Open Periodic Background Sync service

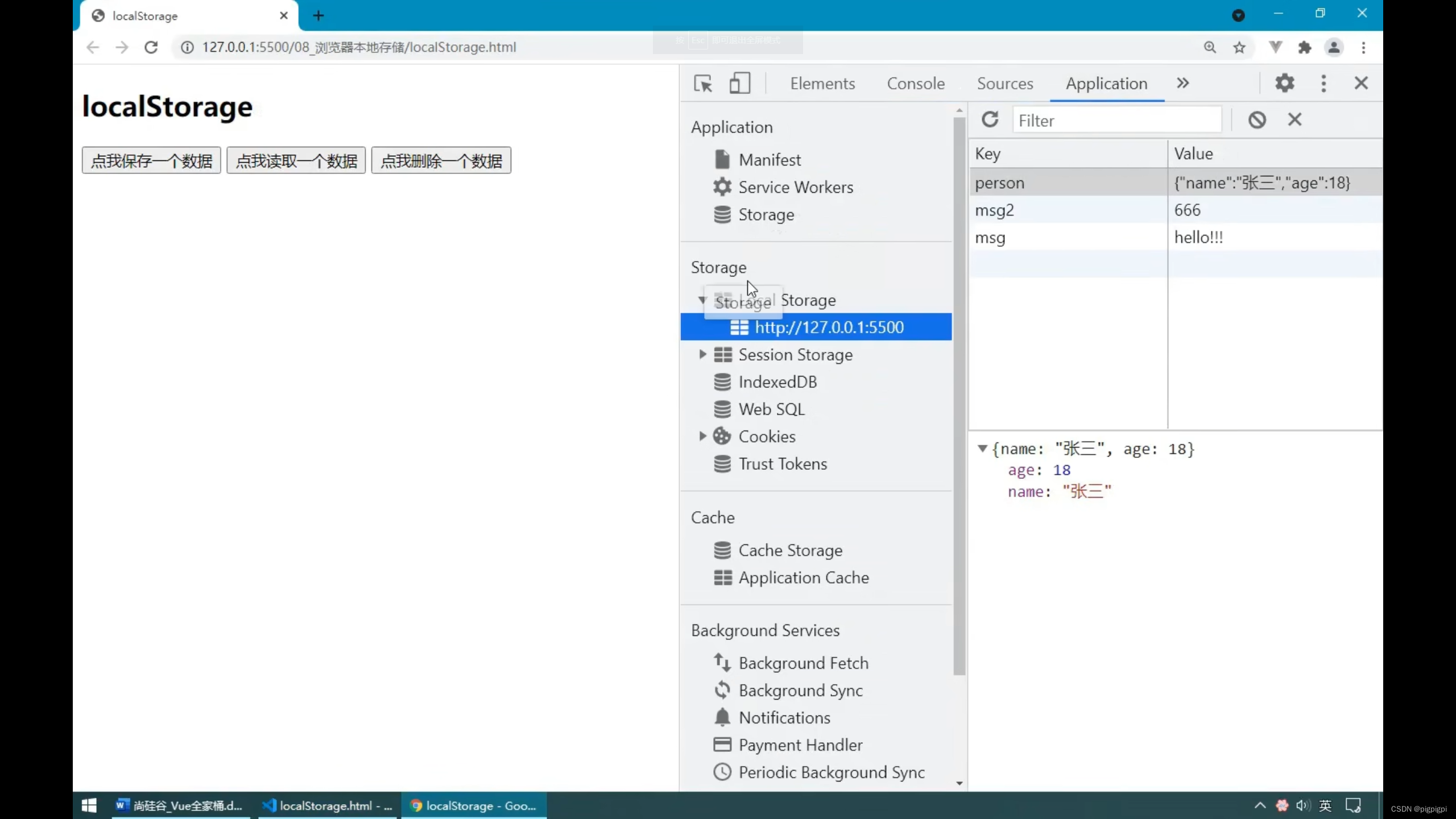819,772
